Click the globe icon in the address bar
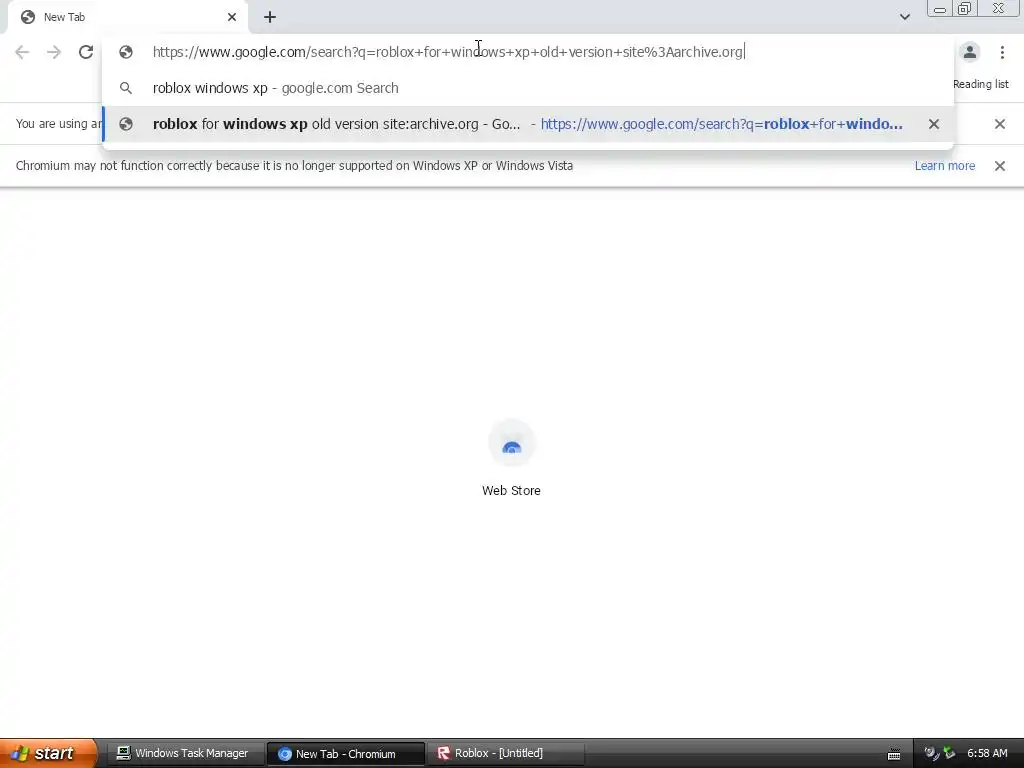The width and height of the screenshot is (1024, 768). pyautogui.click(x=126, y=52)
